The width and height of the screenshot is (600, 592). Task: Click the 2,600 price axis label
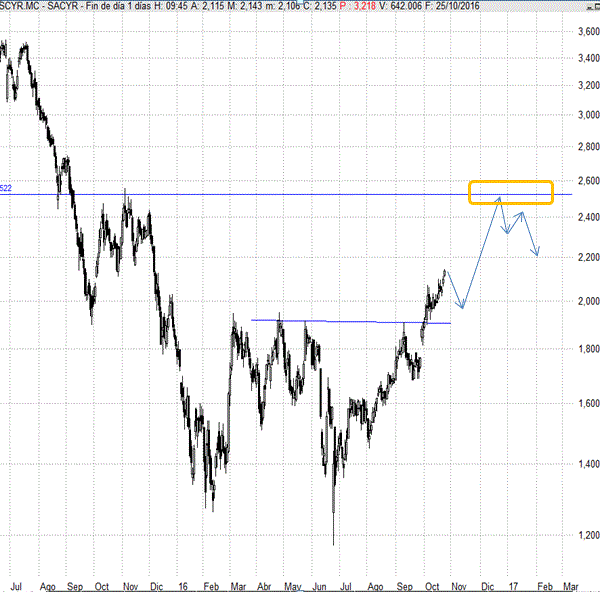point(589,180)
